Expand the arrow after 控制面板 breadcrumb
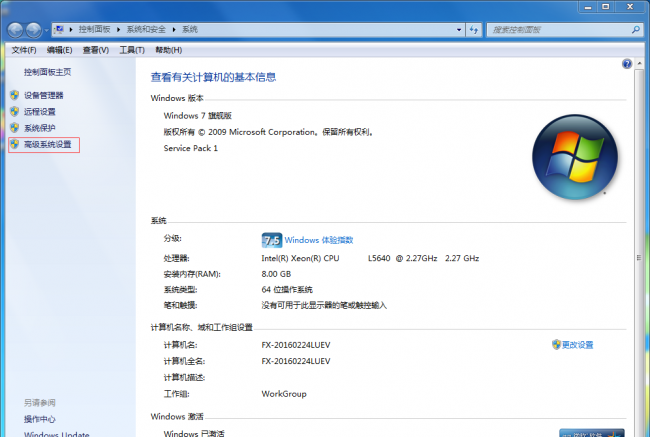This screenshot has height=437, width=650. click(x=119, y=29)
